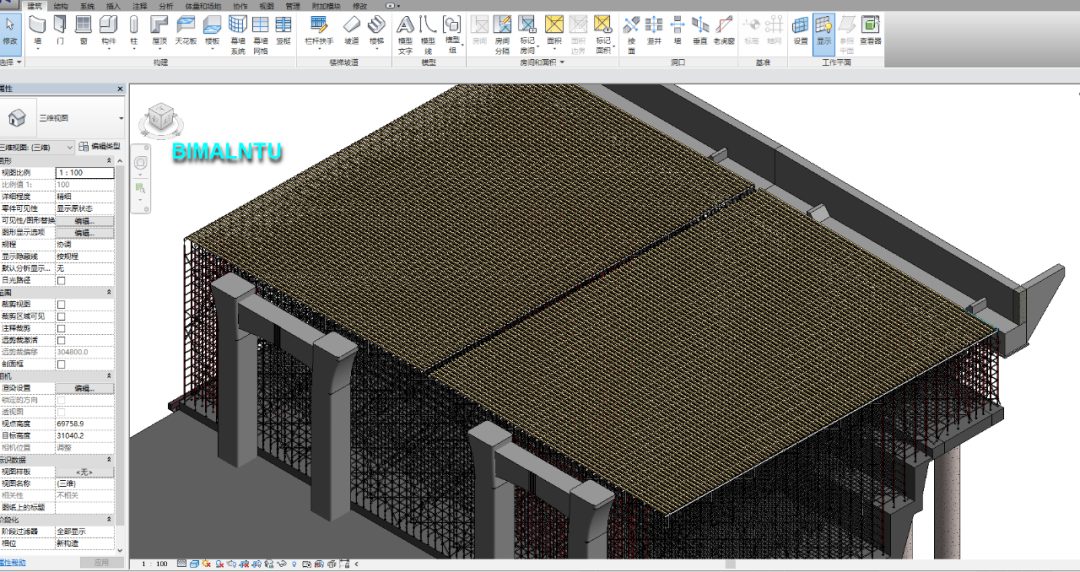Toggle the Section Box (剖面框) checkbox

coord(61,364)
